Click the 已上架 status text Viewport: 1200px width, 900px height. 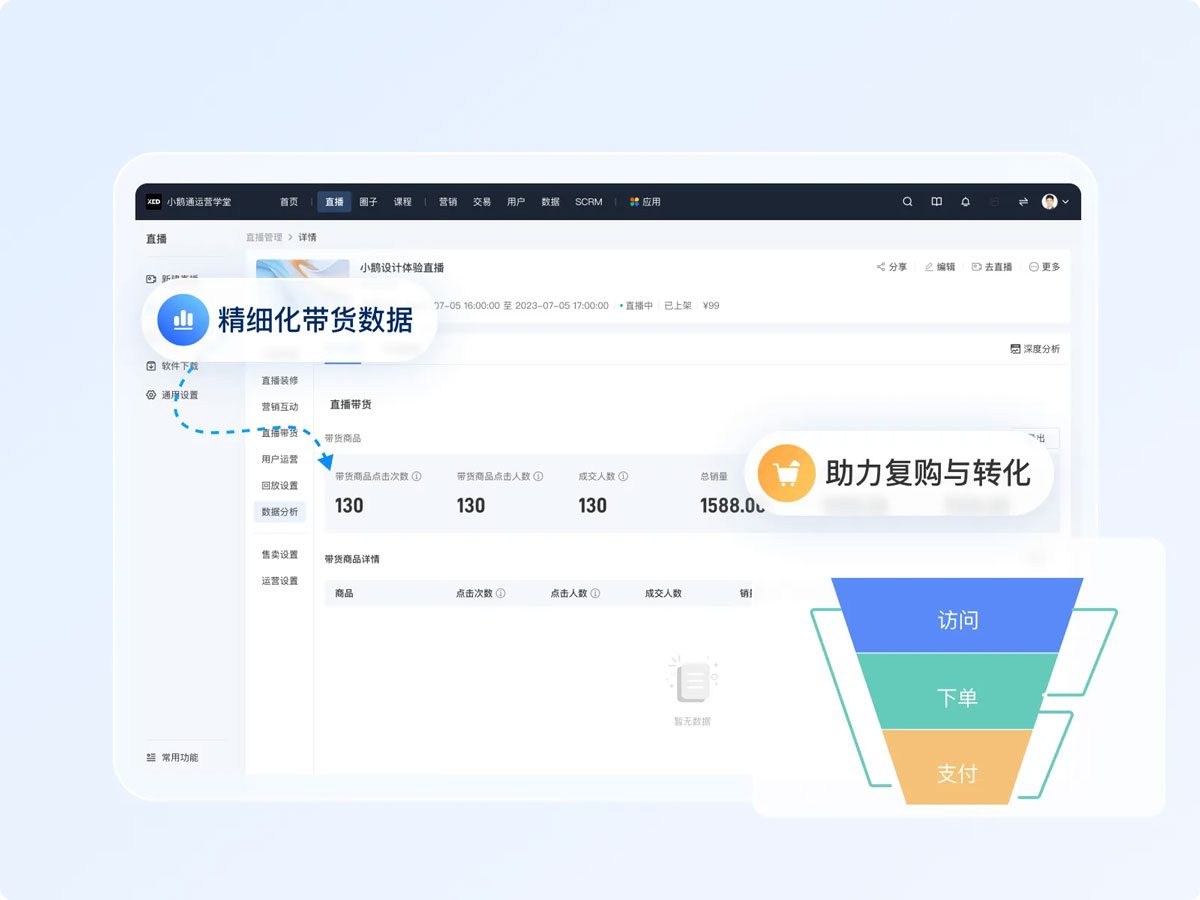[678, 306]
